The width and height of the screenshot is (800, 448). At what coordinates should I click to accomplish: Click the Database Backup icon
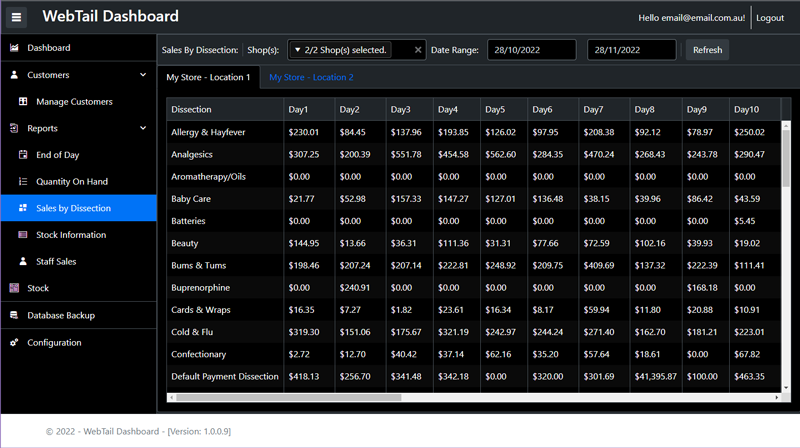pyautogui.click(x=14, y=315)
